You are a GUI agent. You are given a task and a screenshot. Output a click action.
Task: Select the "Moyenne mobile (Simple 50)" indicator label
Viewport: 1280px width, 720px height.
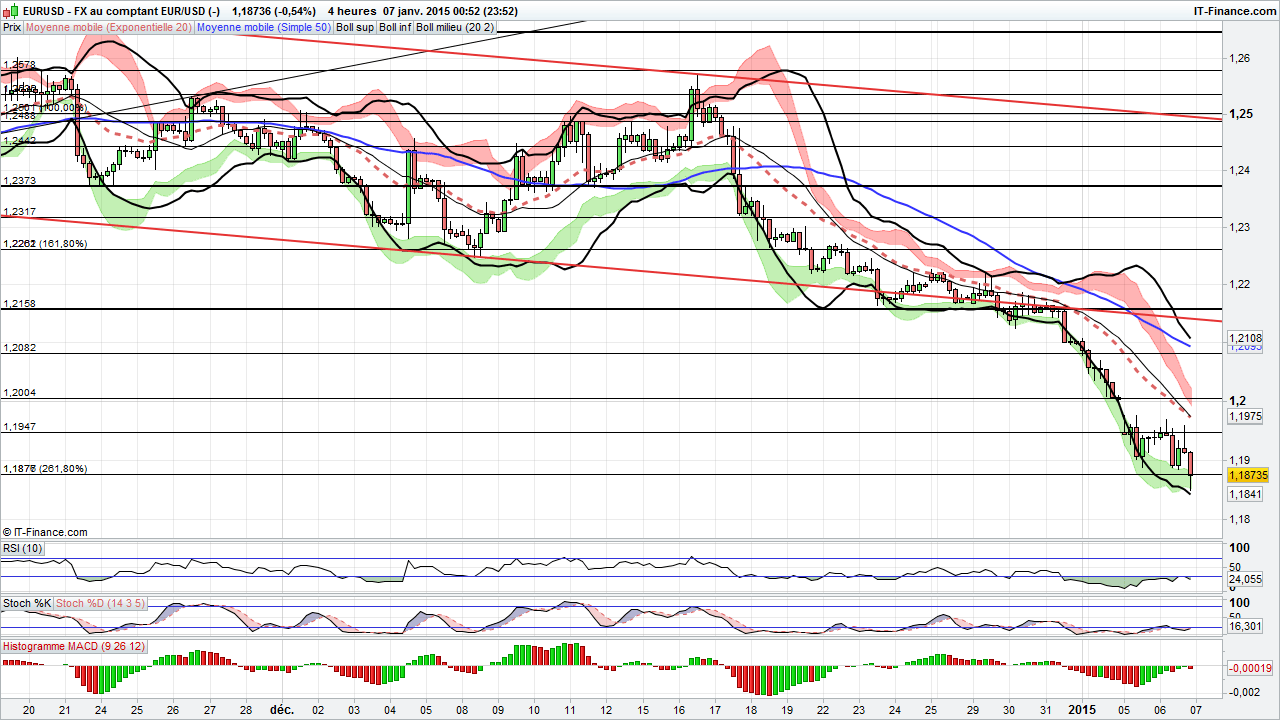(x=265, y=27)
